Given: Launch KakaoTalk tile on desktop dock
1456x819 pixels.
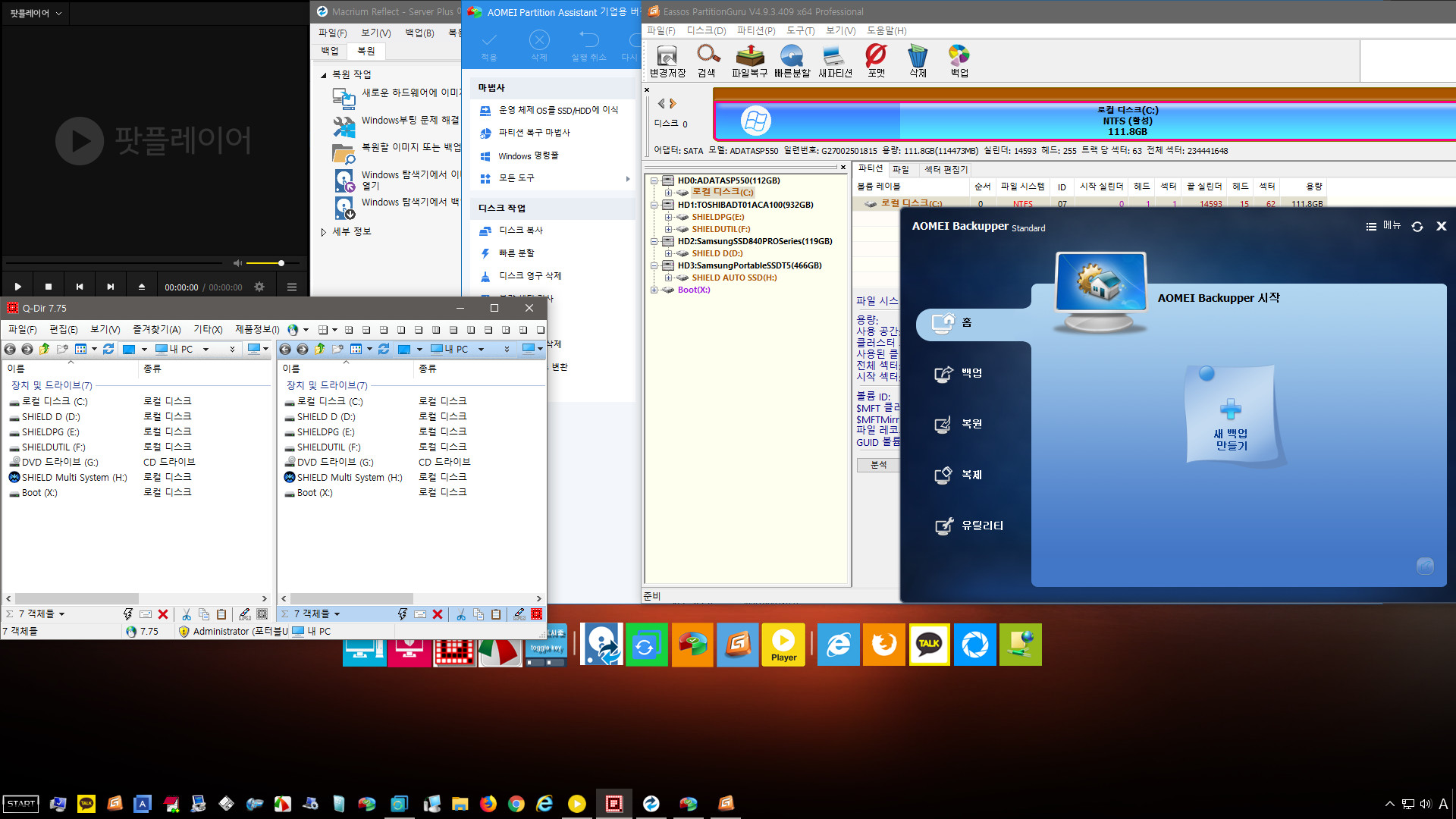Looking at the screenshot, I should (929, 645).
